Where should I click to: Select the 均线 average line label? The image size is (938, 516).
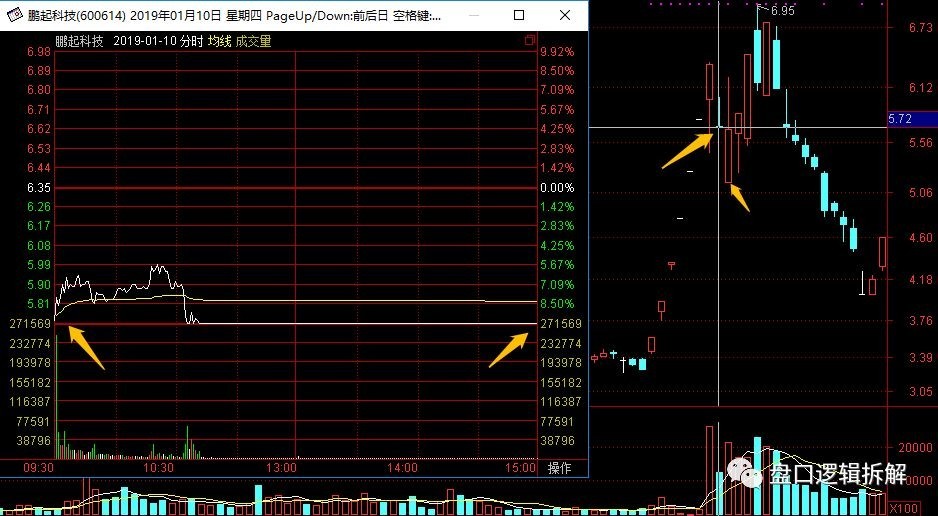point(220,42)
